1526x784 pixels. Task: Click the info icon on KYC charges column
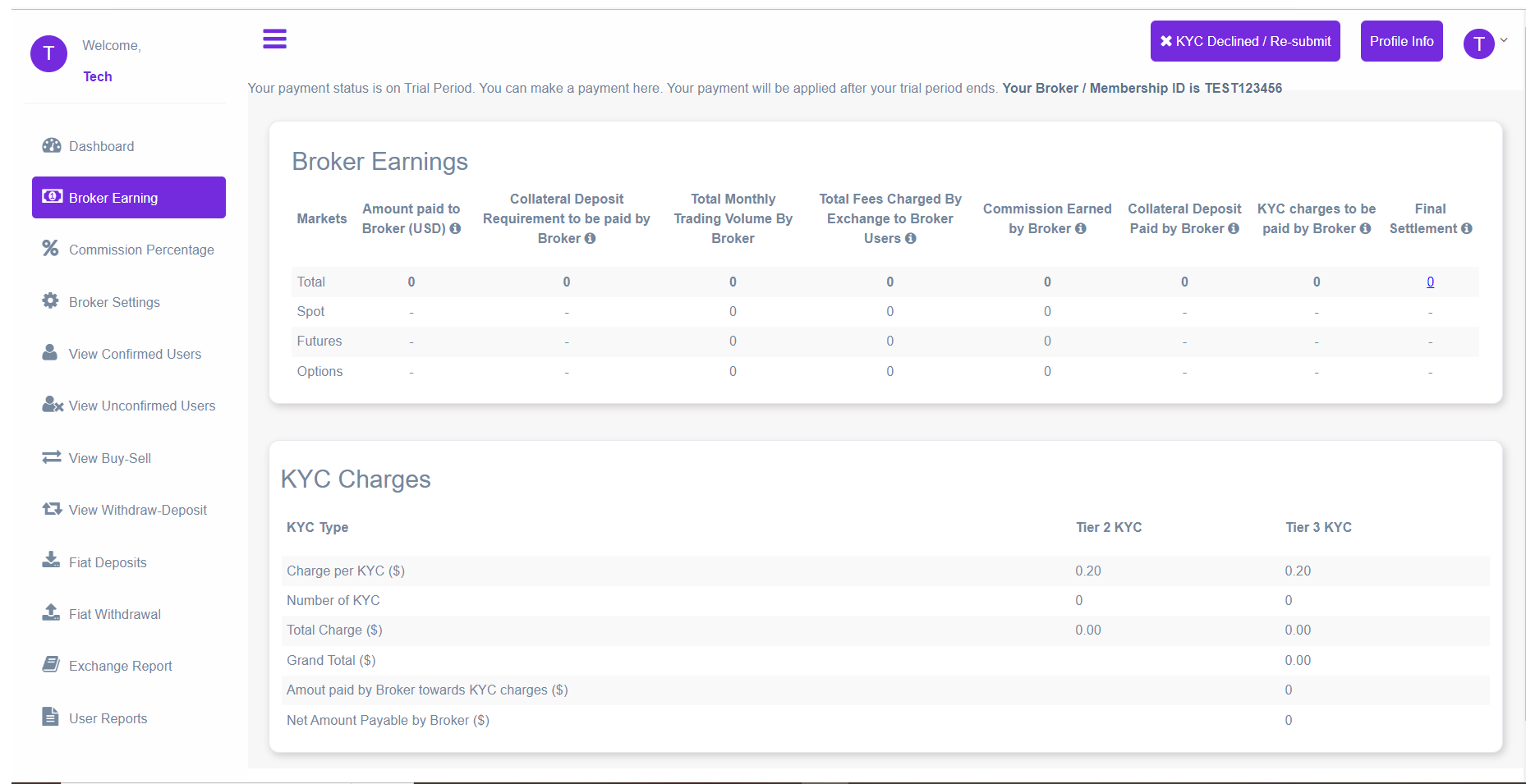click(1366, 228)
